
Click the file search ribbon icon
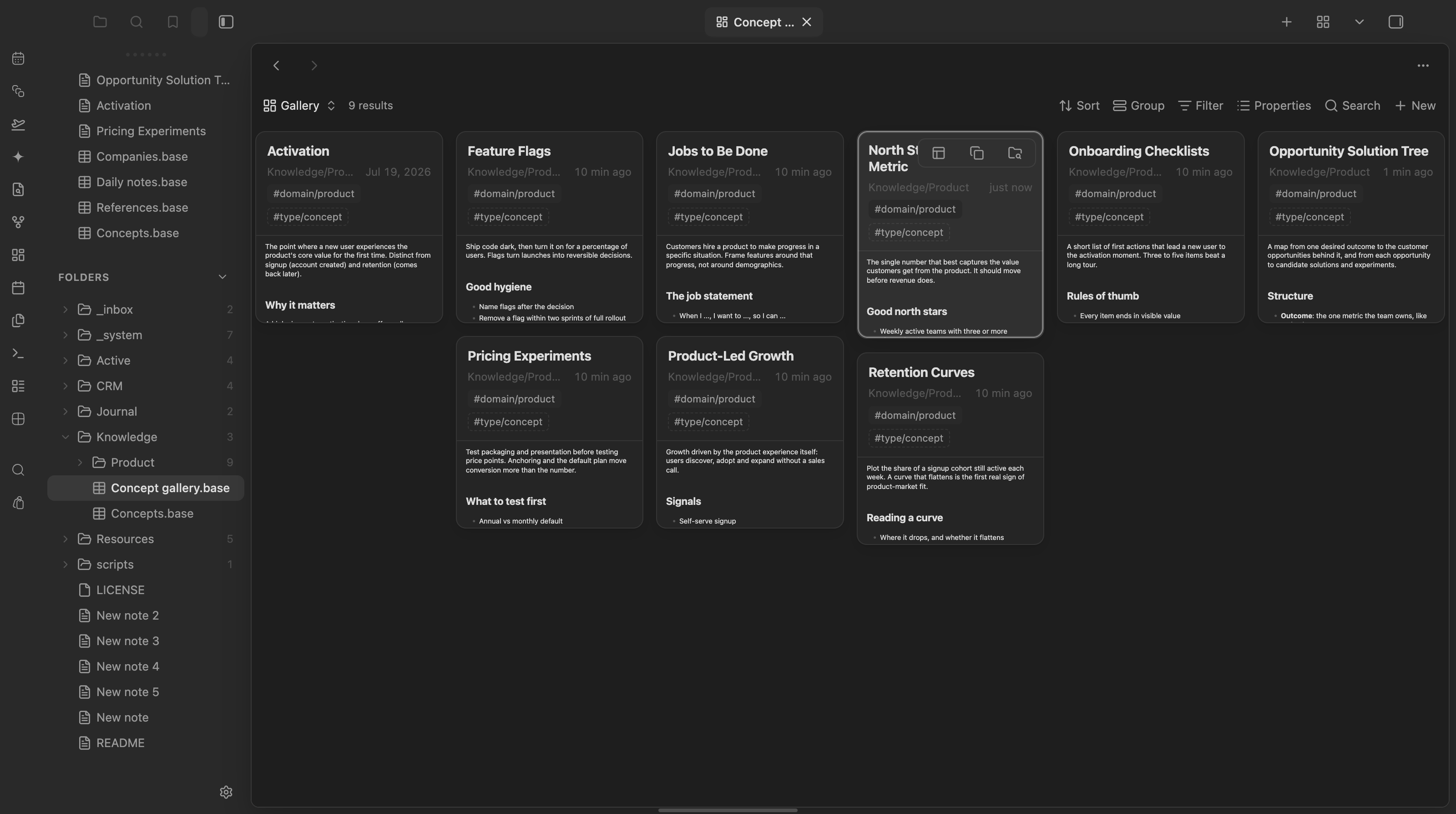(x=18, y=189)
